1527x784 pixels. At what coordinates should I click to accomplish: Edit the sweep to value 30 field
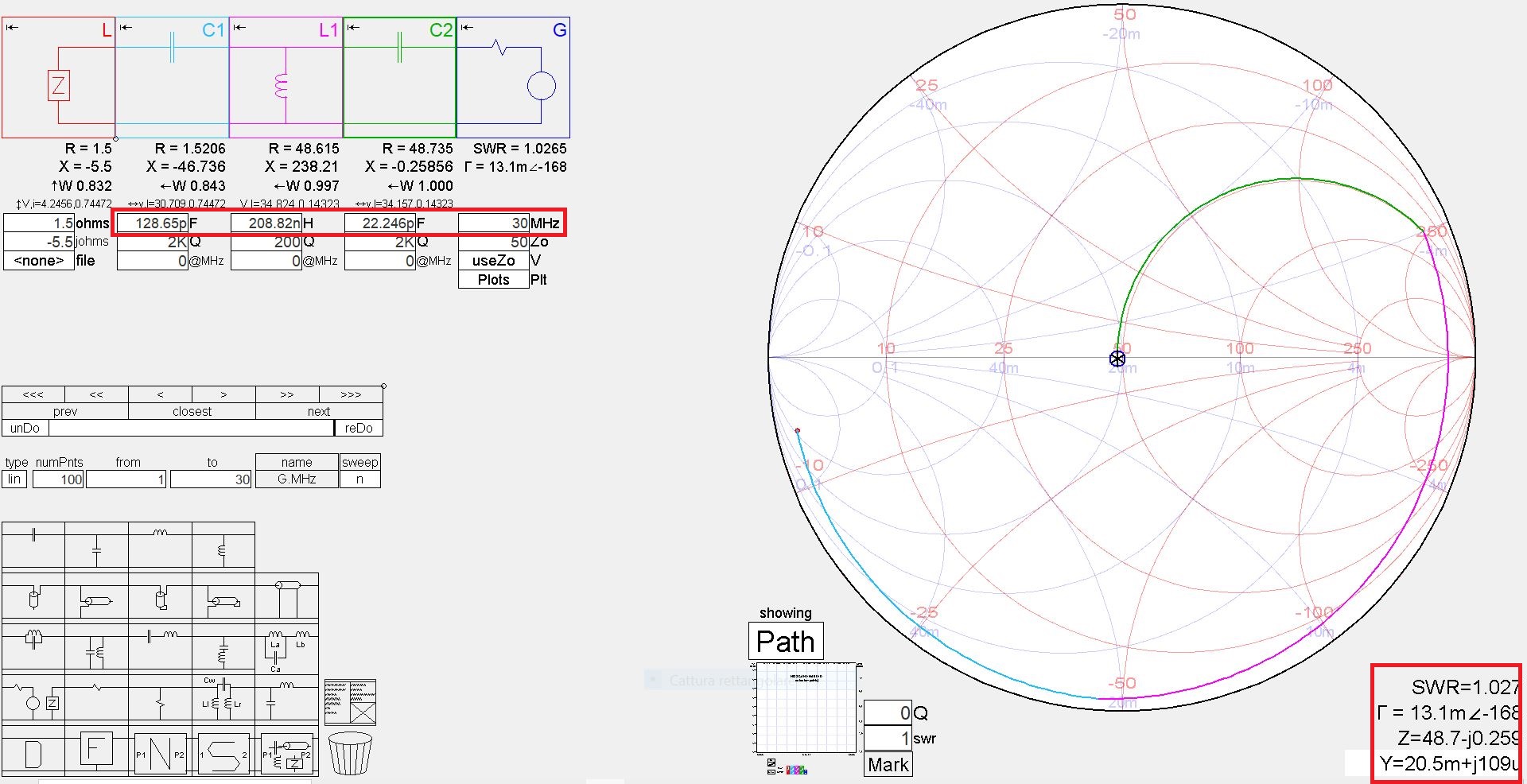[x=211, y=479]
